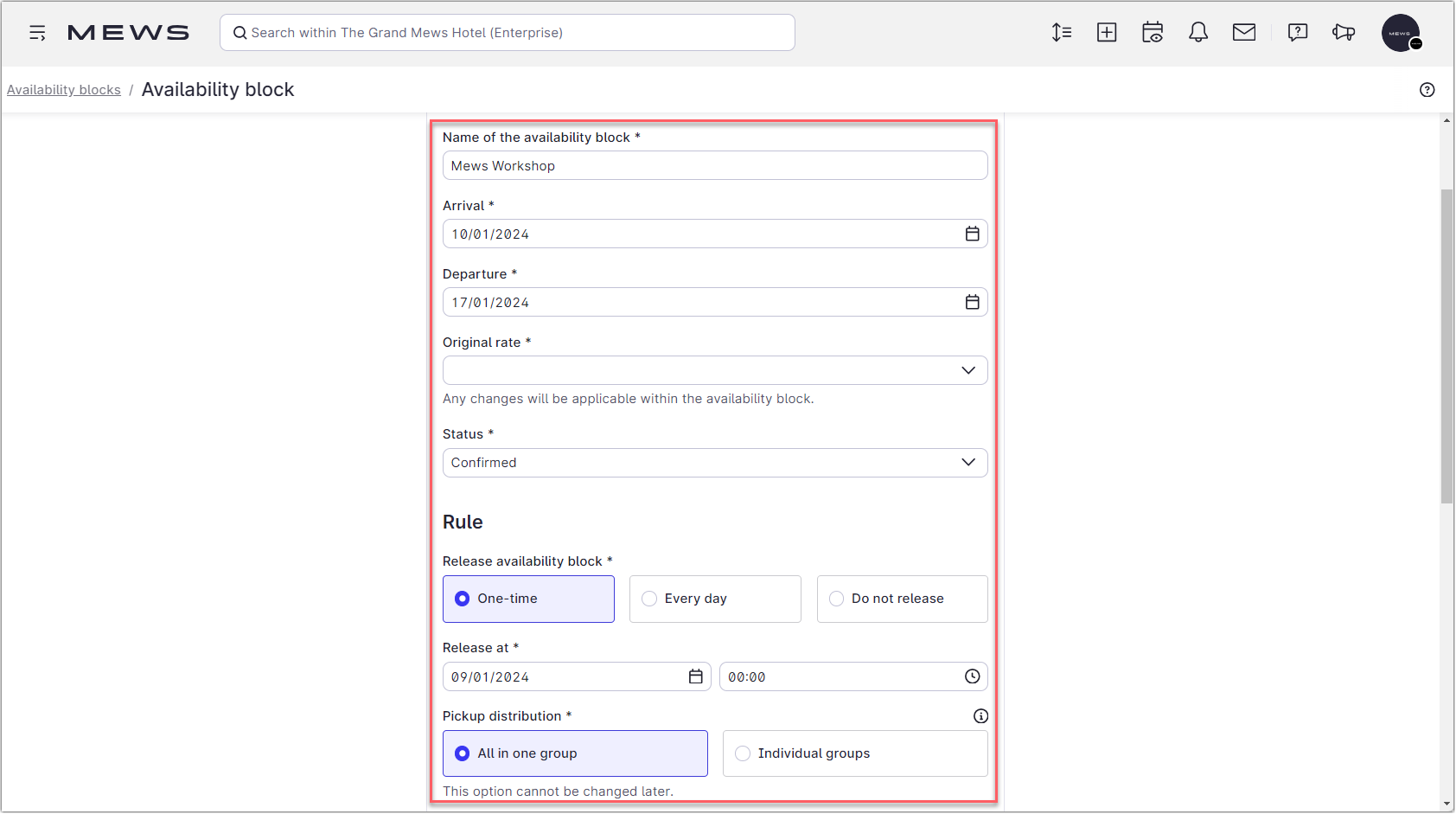Select the Every day release option
Image resolution: width=1456 pixels, height=814 pixels.
649,598
